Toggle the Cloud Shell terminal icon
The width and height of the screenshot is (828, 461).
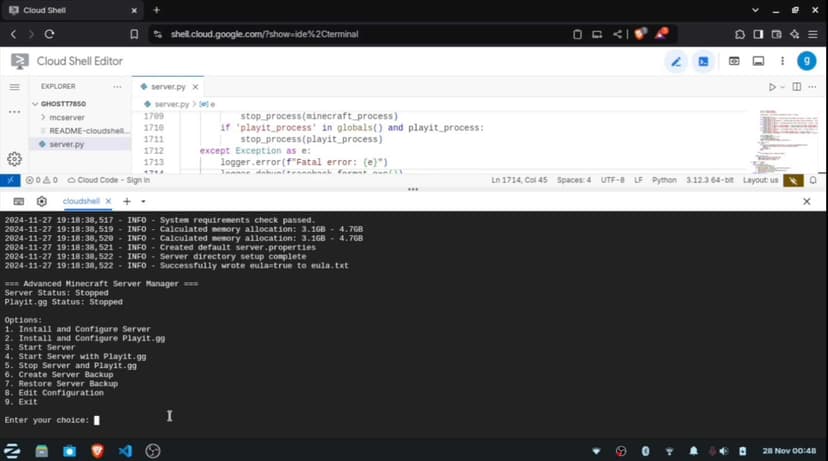[x=703, y=62]
